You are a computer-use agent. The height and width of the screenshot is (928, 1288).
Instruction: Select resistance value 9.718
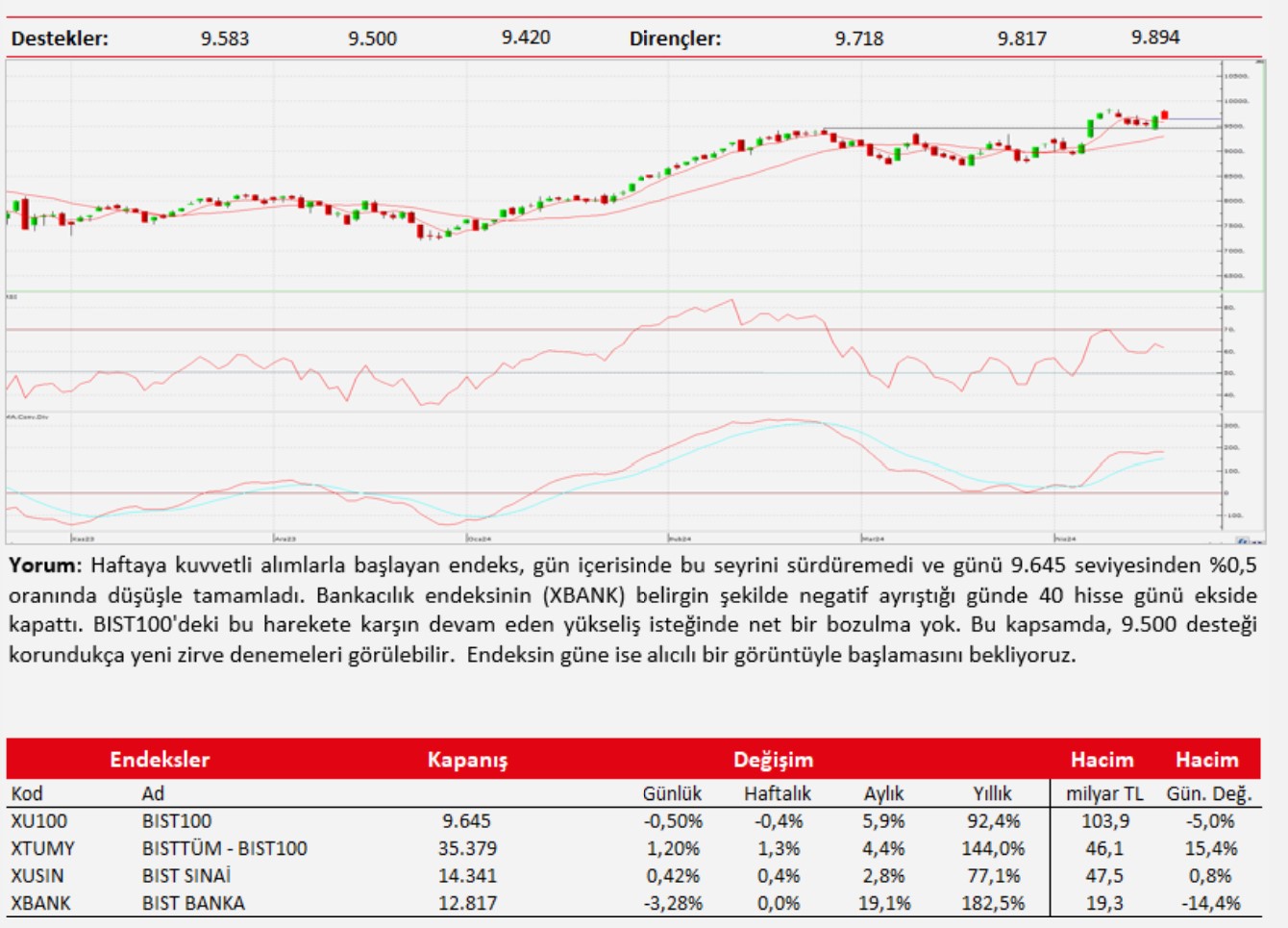(859, 38)
